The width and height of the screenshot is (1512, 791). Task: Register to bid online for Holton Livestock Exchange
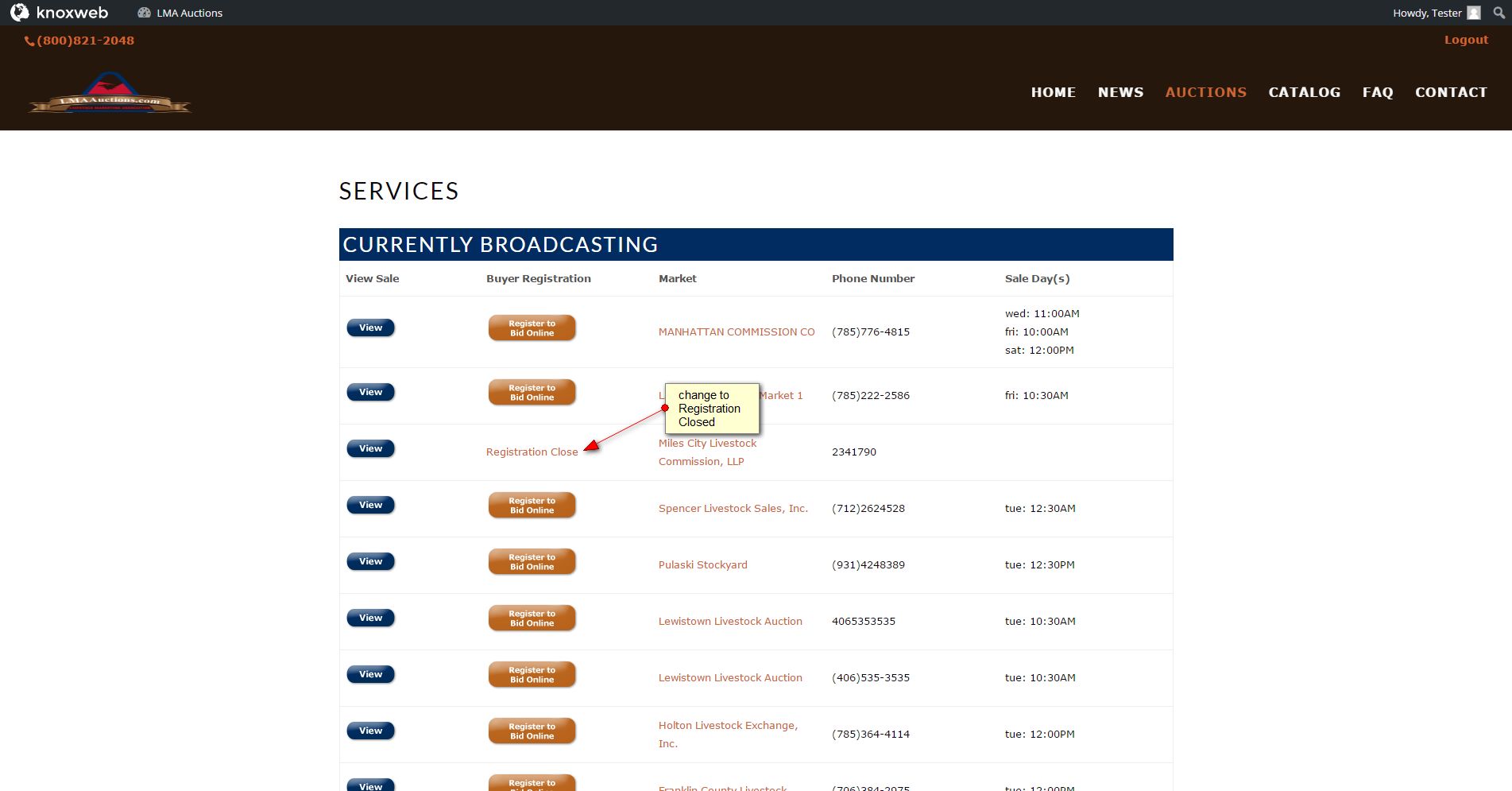point(532,731)
